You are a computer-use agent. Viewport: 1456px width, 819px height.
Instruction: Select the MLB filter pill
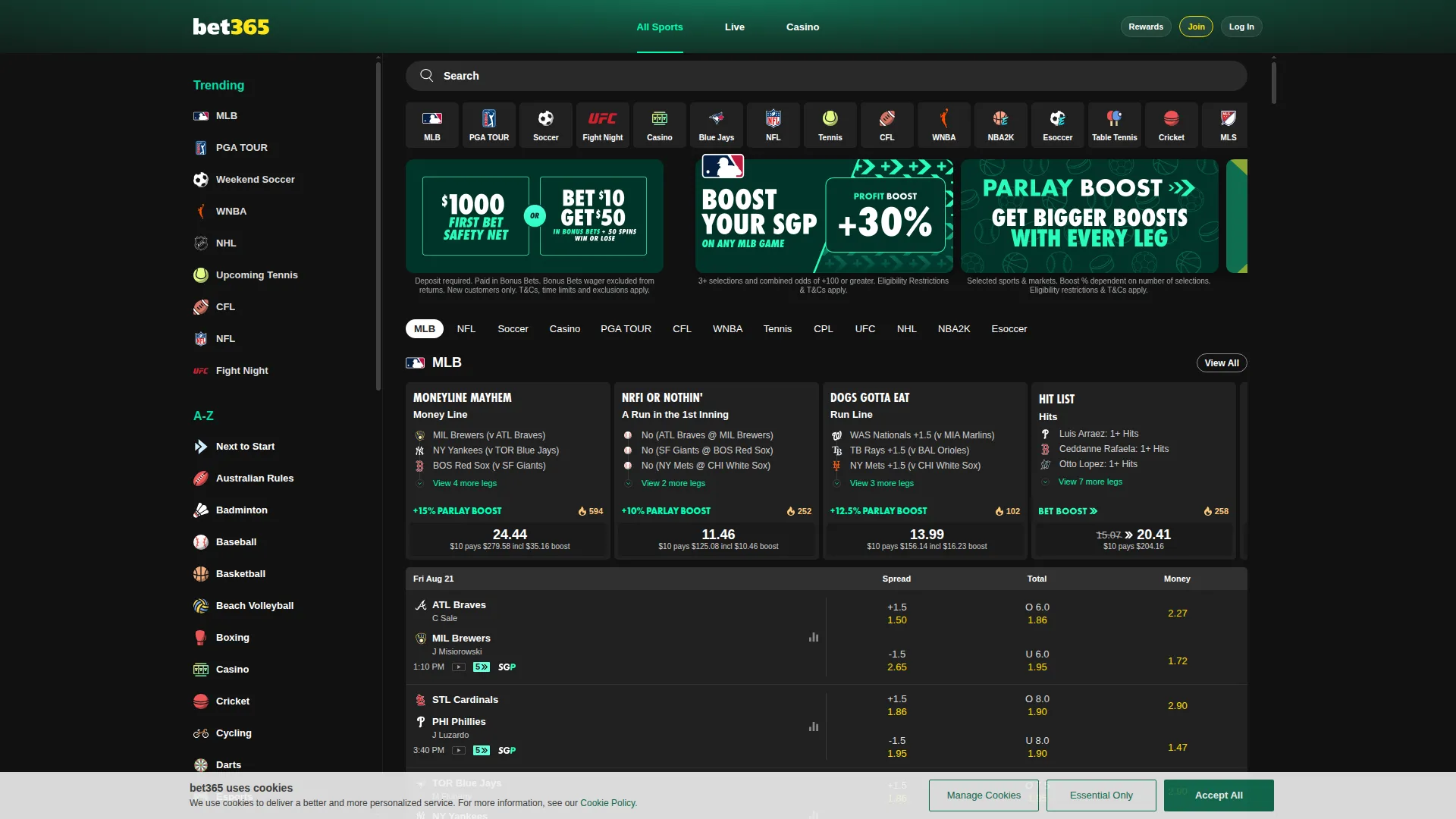click(425, 329)
